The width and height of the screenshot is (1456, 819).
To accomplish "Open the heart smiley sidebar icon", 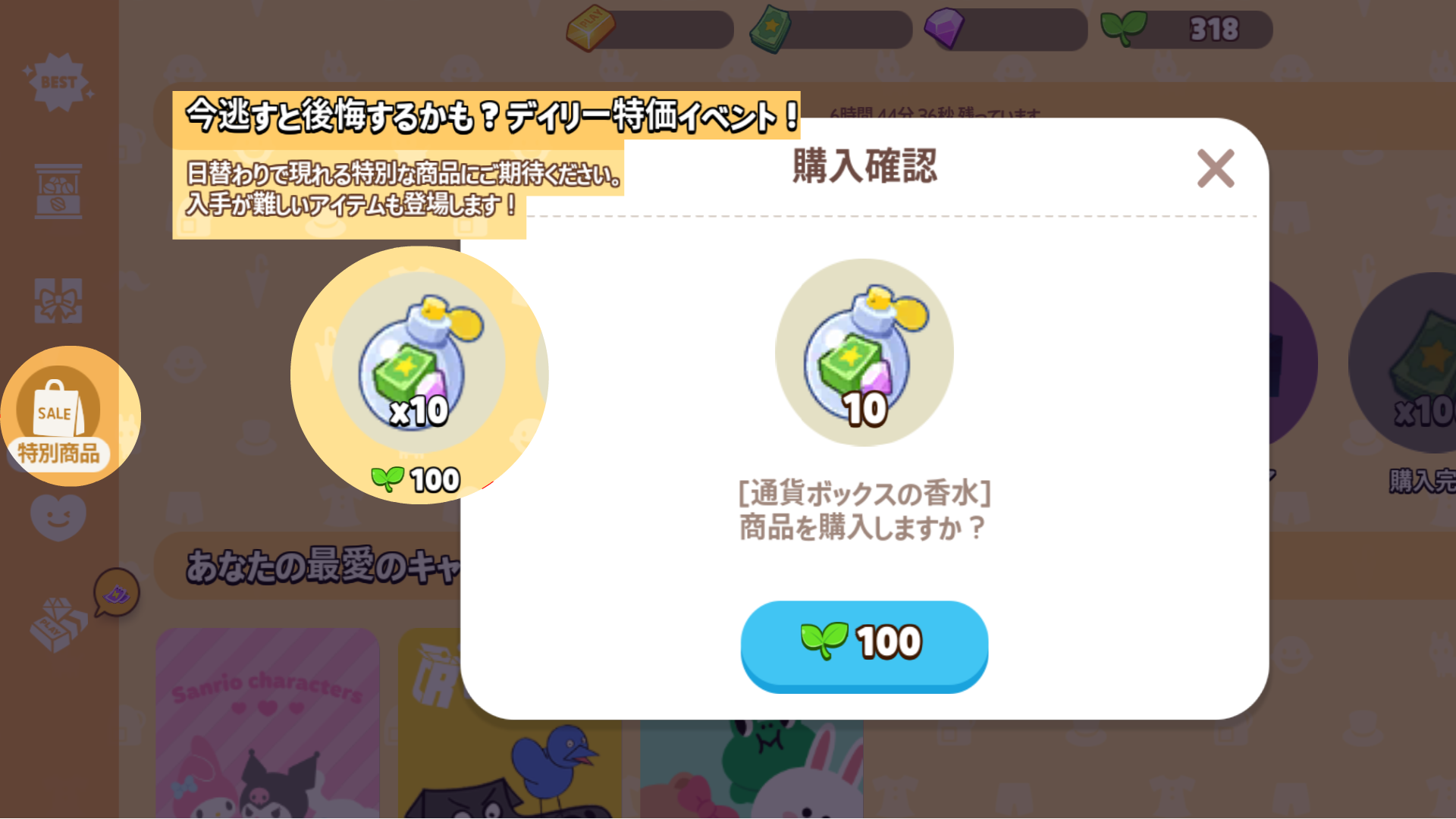I will pyautogui.click(x=58, y=517).
